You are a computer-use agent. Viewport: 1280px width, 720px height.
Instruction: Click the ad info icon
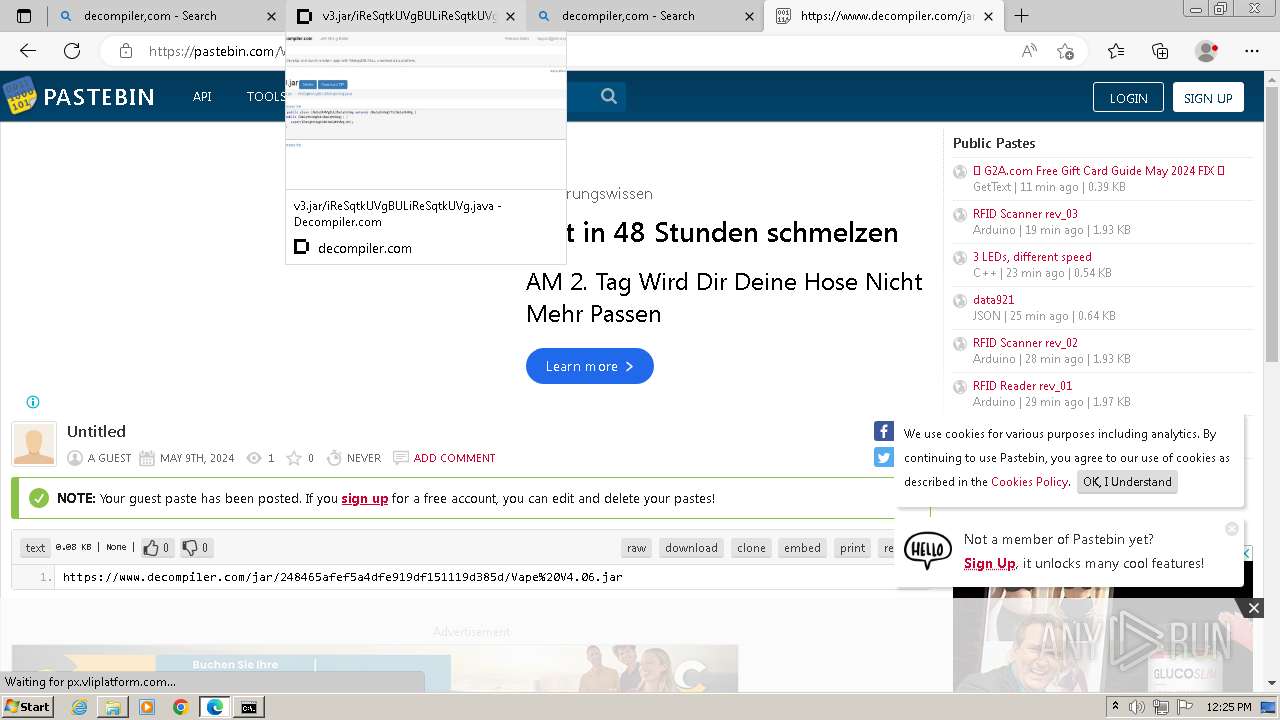(x=33, y=402)
